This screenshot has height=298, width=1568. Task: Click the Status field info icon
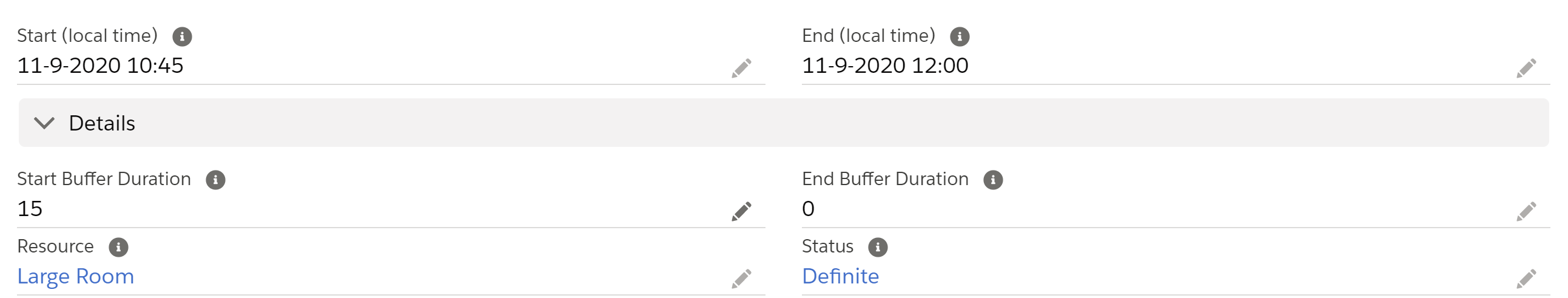click(x=877, y=247)
